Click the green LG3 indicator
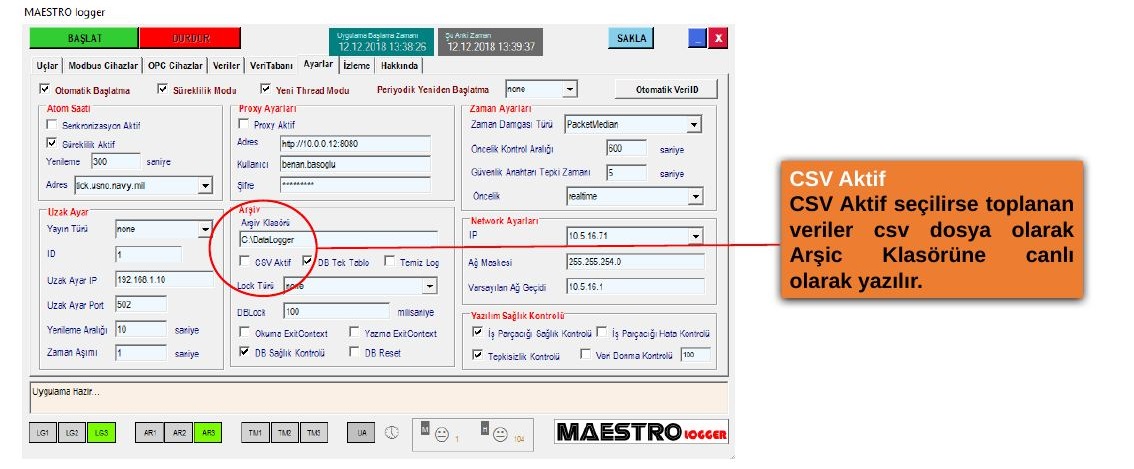 pos(101,433)
